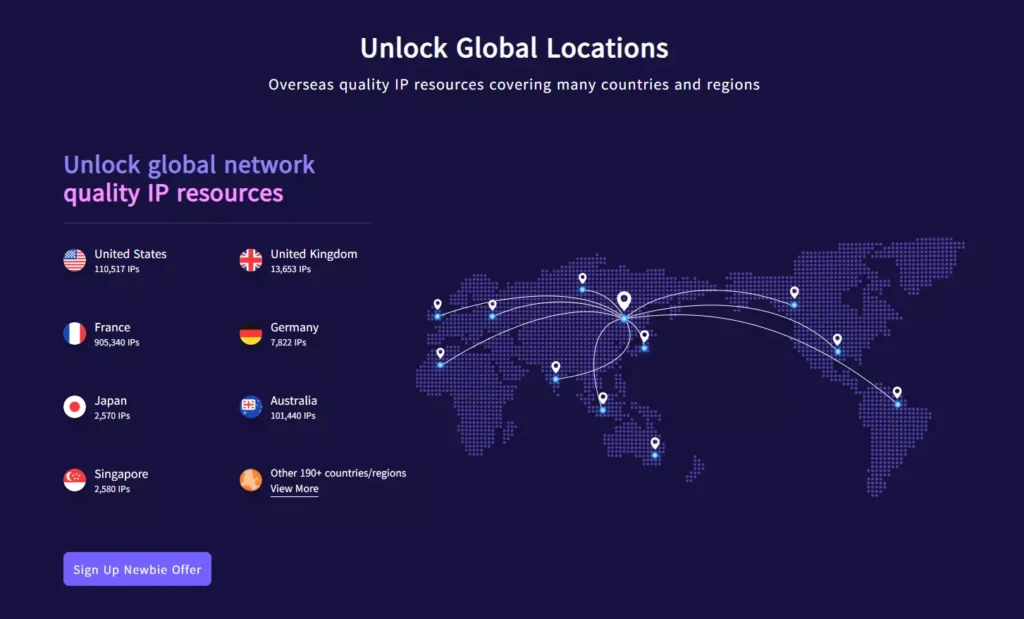Click the France flag icon
The image size is (1024, 619).
tap(74, 334)
